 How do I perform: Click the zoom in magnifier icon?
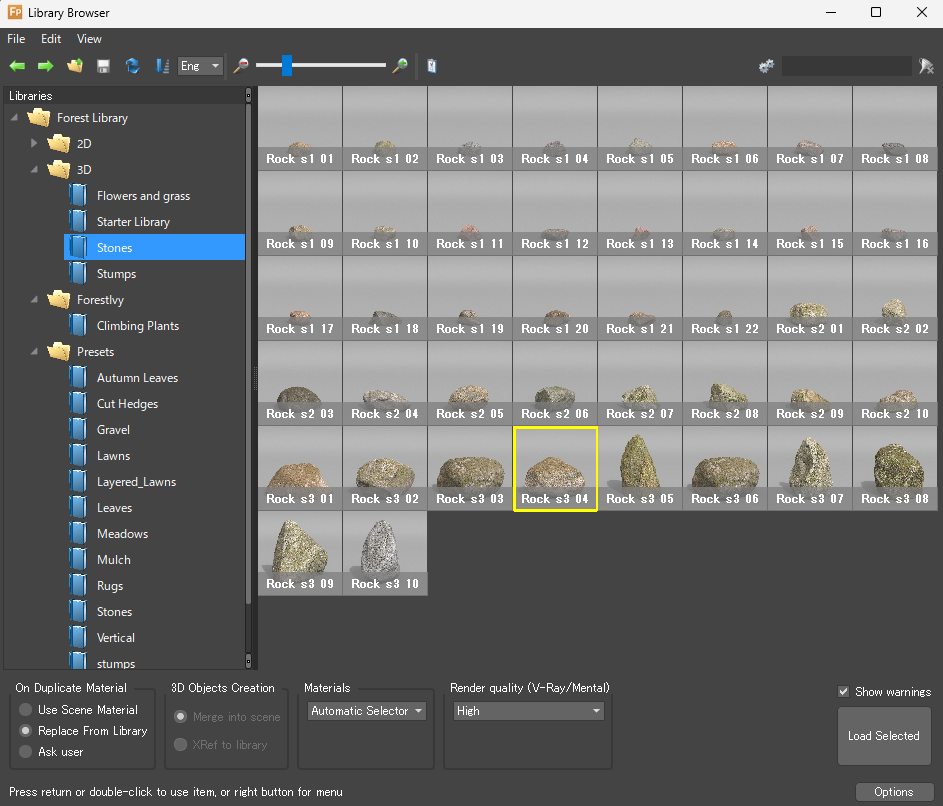400,66
